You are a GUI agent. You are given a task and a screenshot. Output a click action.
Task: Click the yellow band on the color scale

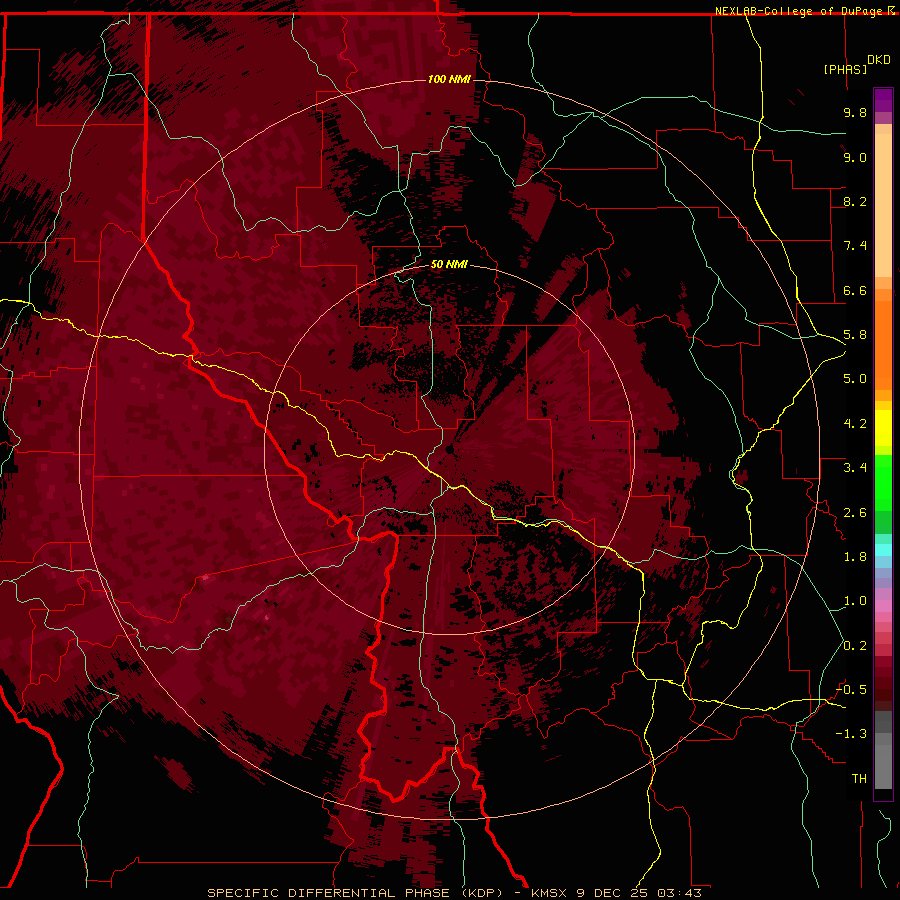click(883, 428)
